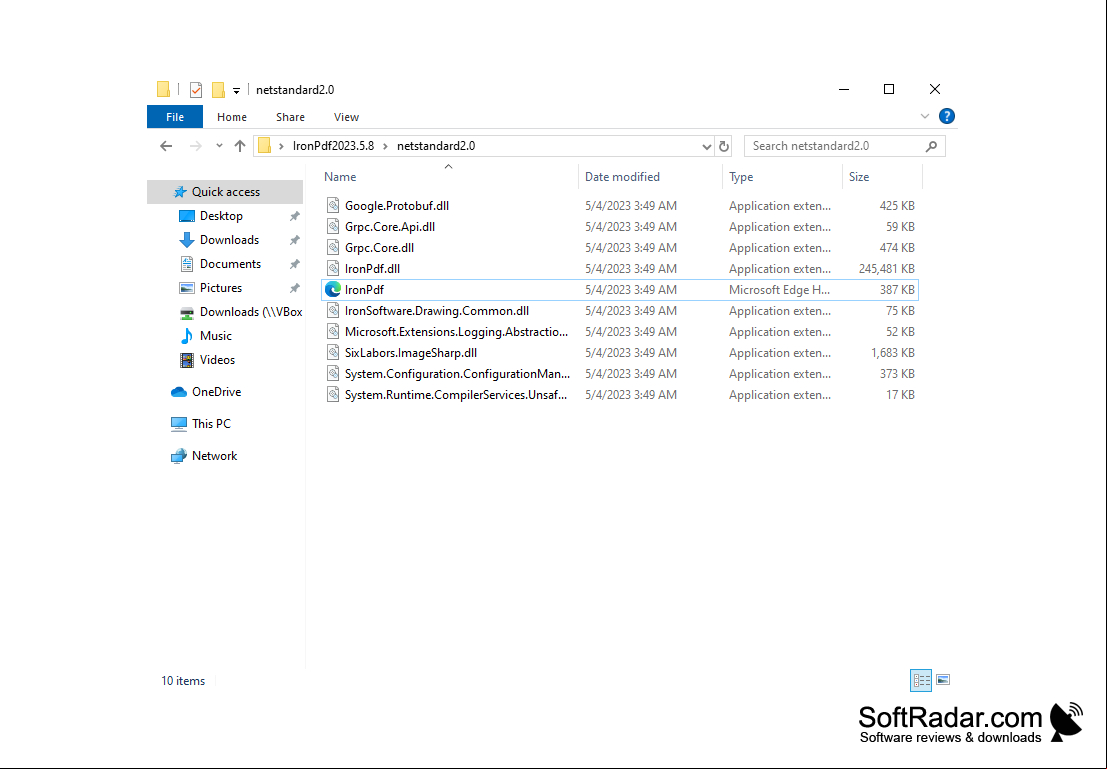Minimize the netstandard2.0 window
The width and height of the screenshot is (1107, 769).
[x=844, y=90]
